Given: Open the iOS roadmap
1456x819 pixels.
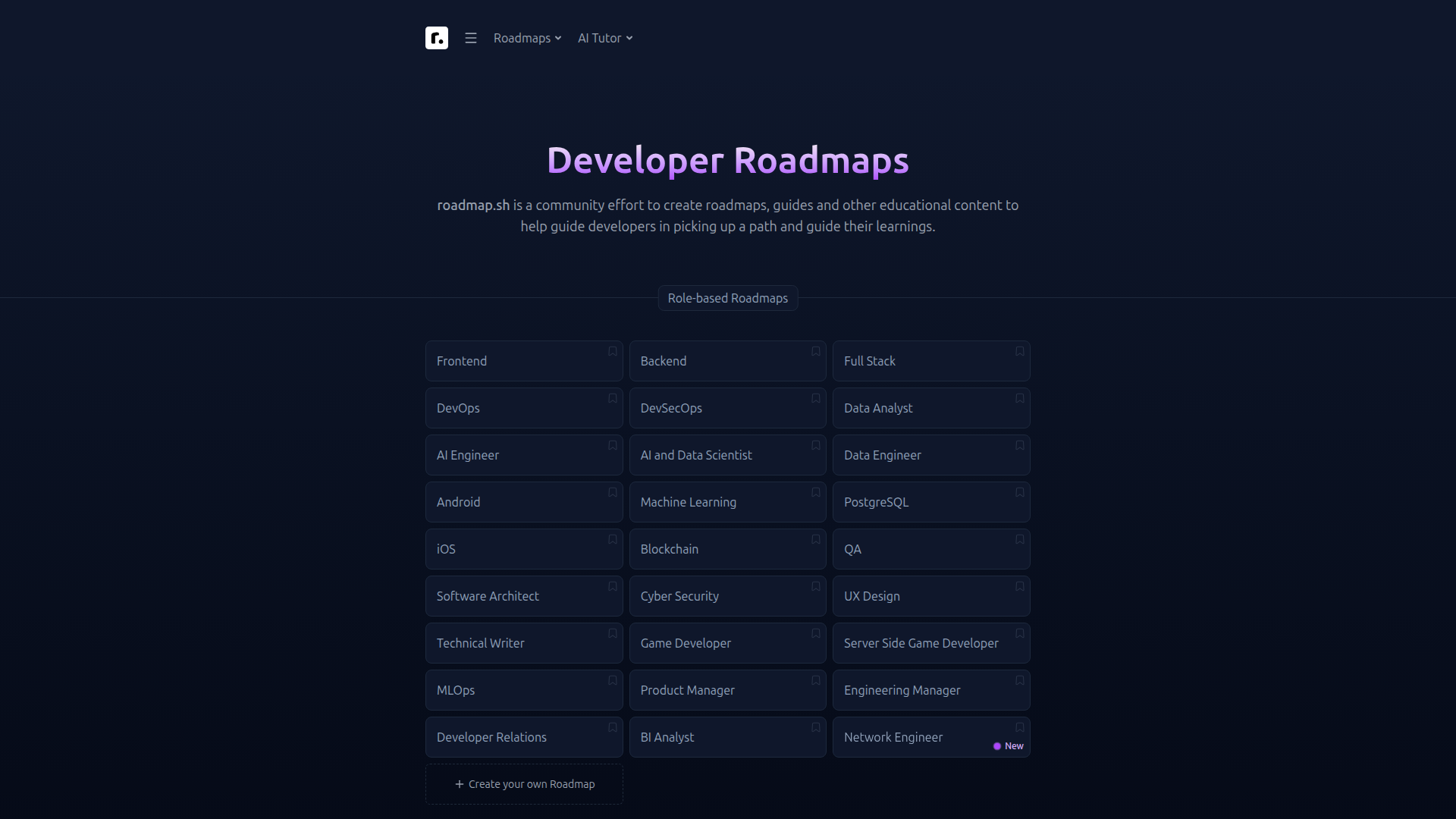Looking at the screenshot, I should (524, 549).
